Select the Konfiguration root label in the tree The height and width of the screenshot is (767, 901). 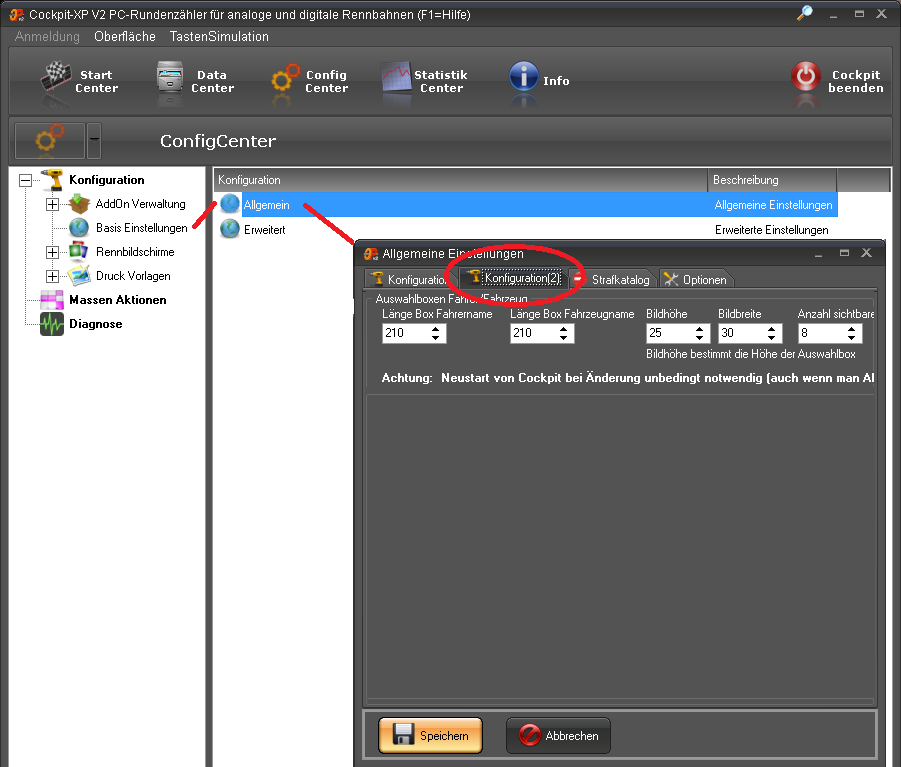coord(107,180)
